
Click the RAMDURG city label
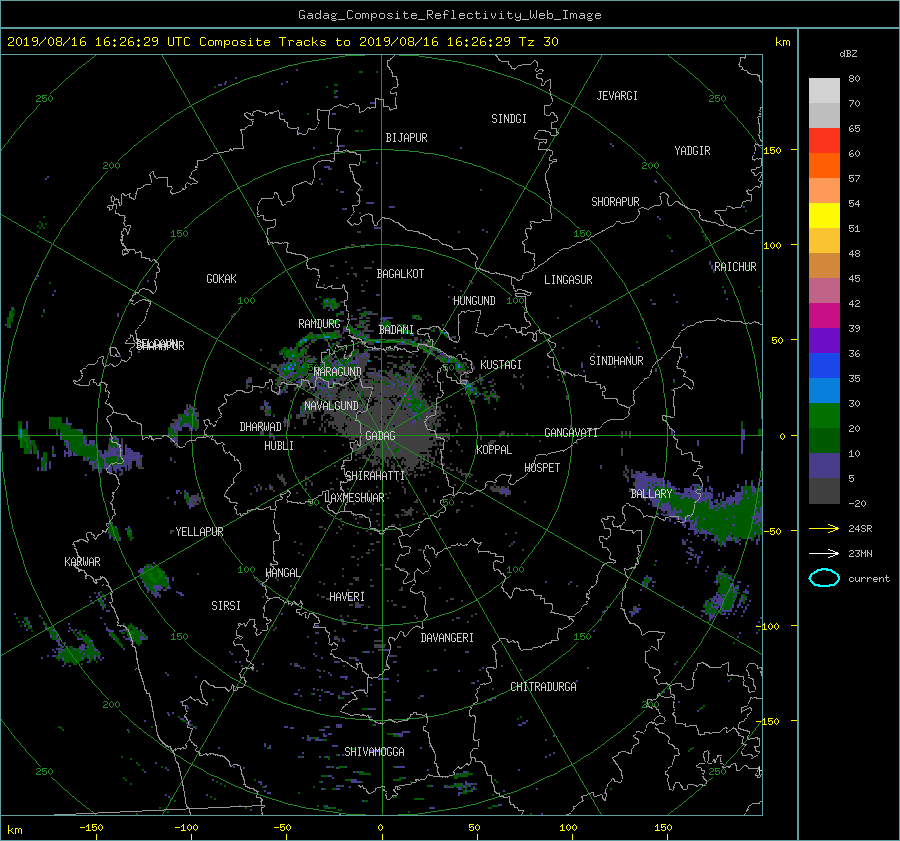319,324
